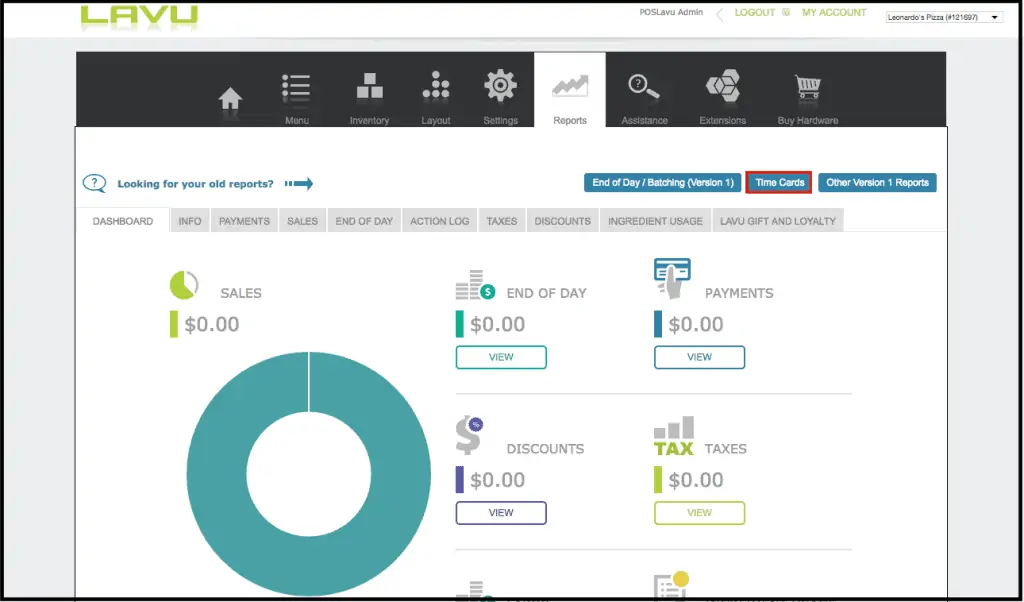Open Assistance magnifier icon
1024x602 pixels.
point(643,90)
